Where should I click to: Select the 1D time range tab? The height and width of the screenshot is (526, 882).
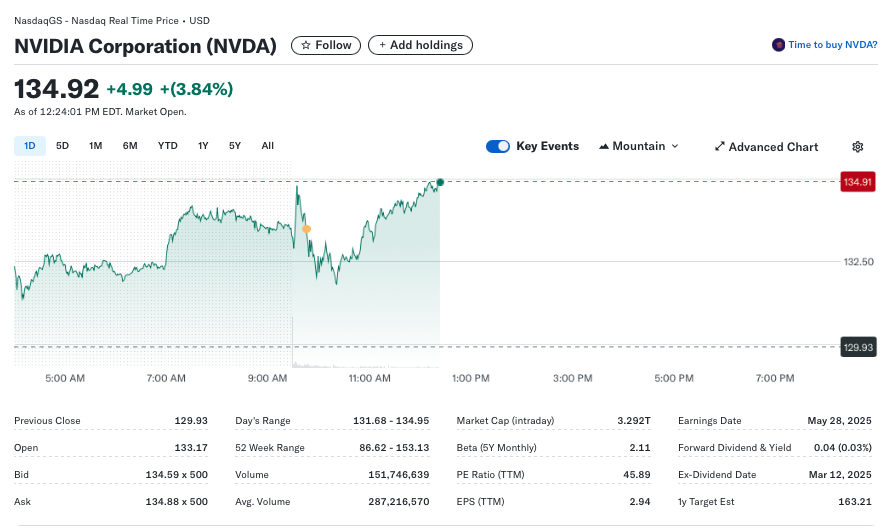pyautogui.click(x=29, y=146)
